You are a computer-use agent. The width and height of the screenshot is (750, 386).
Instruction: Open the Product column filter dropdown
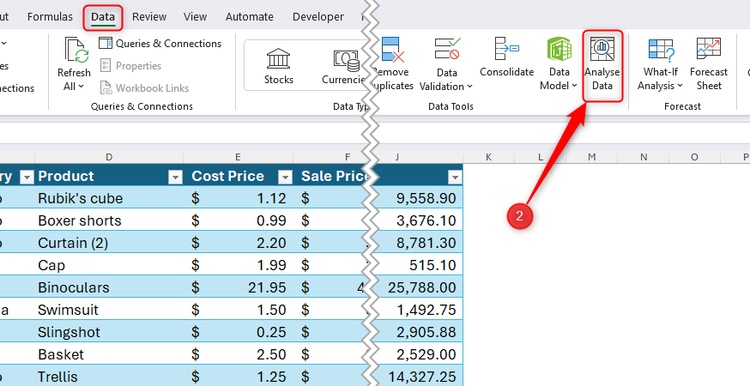[x=176, y=177]
